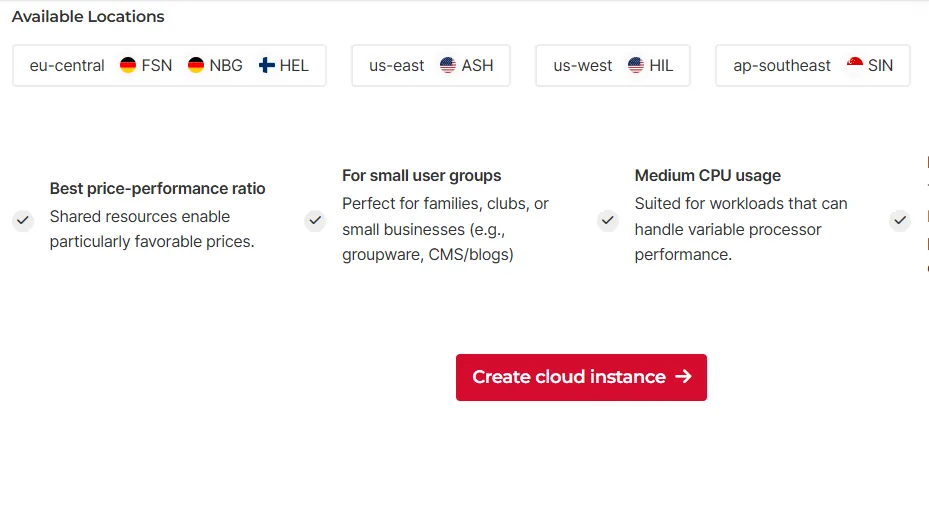
Task: Select the ap-southeast region label
Action: pos(782,66)
